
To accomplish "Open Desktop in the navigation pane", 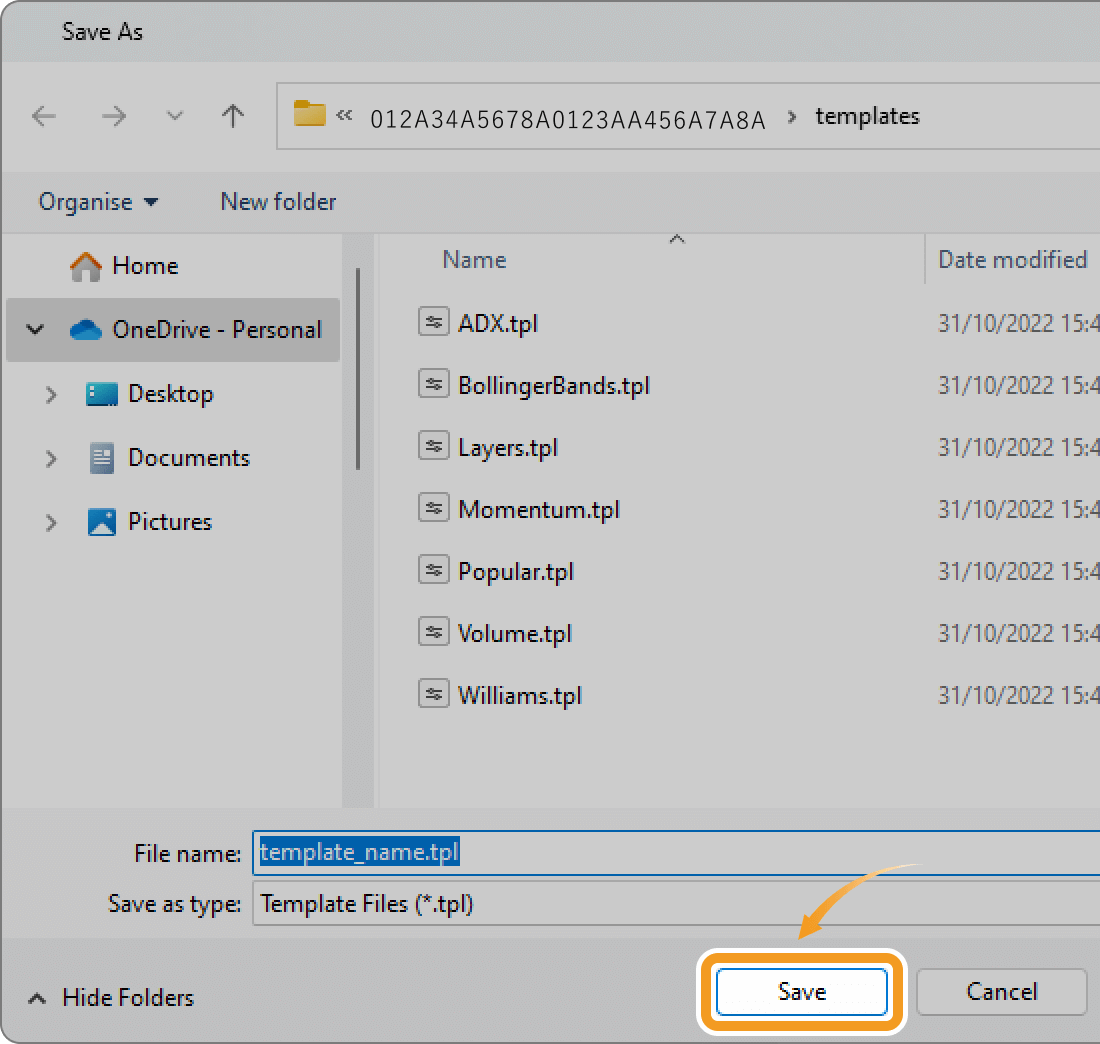I will tap(170, 394).
